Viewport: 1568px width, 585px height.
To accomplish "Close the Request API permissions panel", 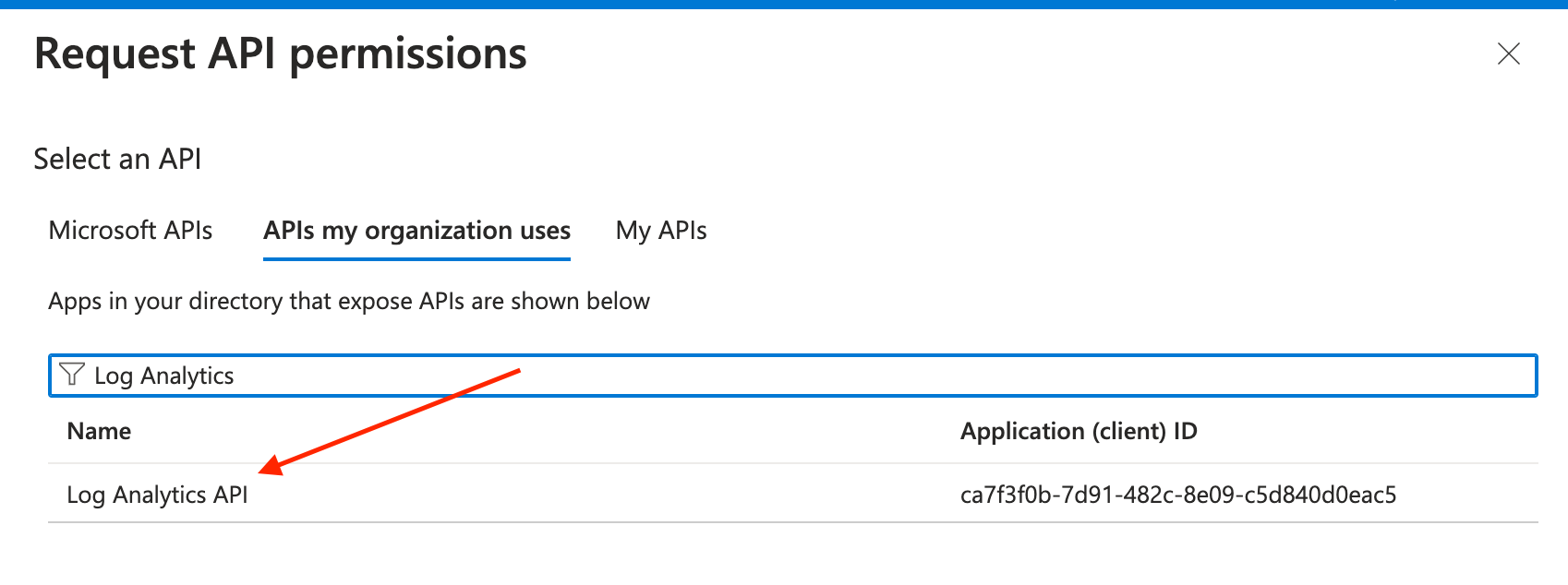I will click(1508, 54).
